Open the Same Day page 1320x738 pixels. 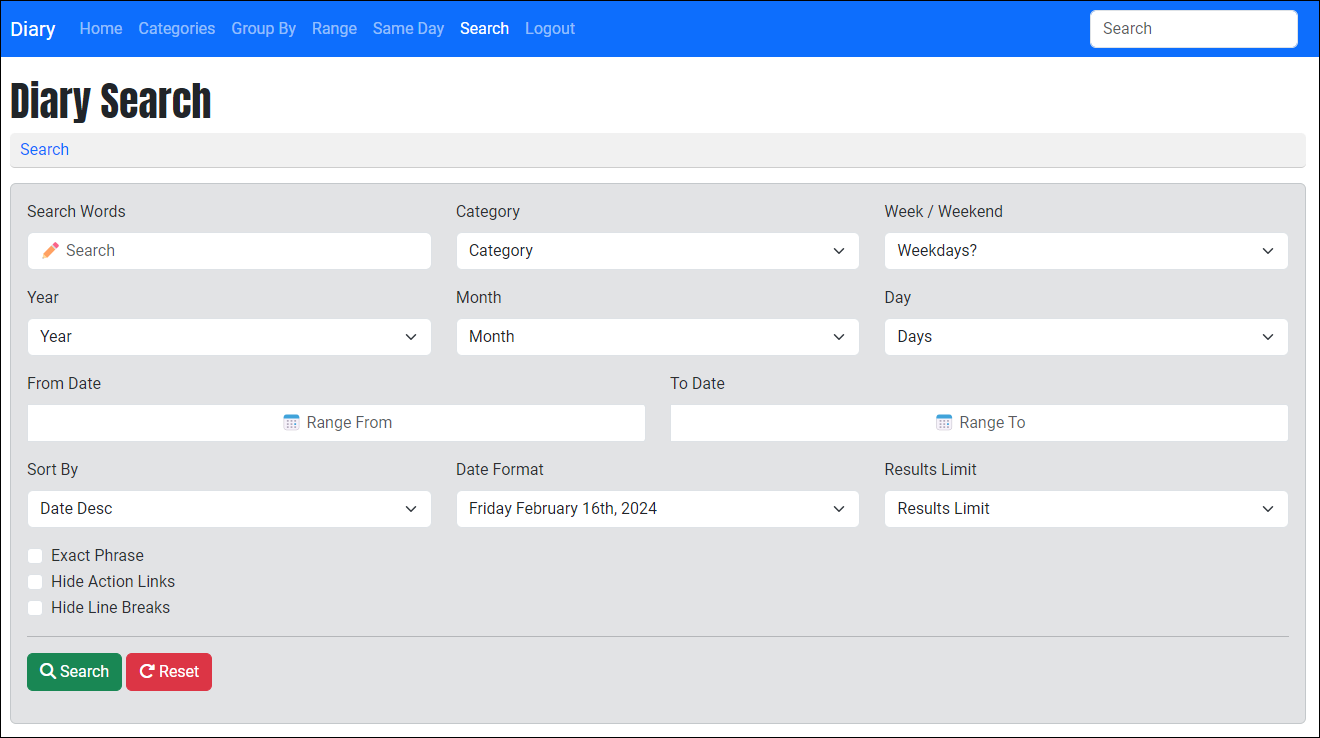click(408, 29)
